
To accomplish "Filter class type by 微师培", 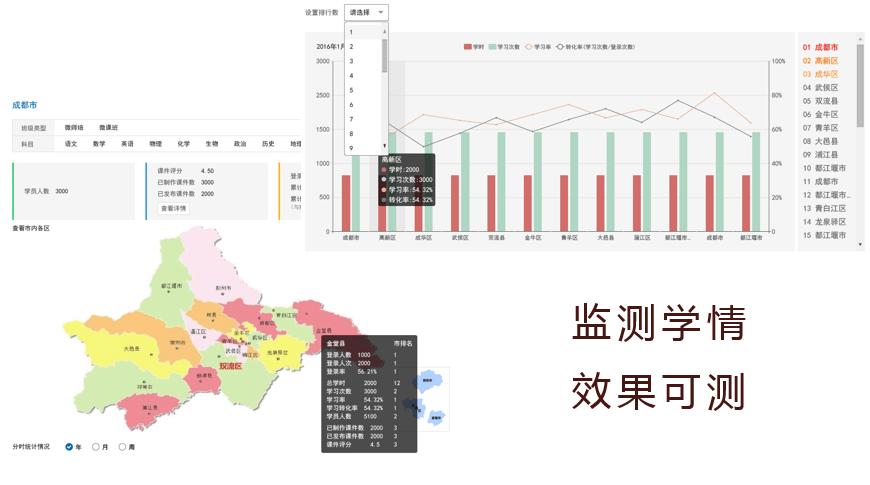I will click(74, 128).
